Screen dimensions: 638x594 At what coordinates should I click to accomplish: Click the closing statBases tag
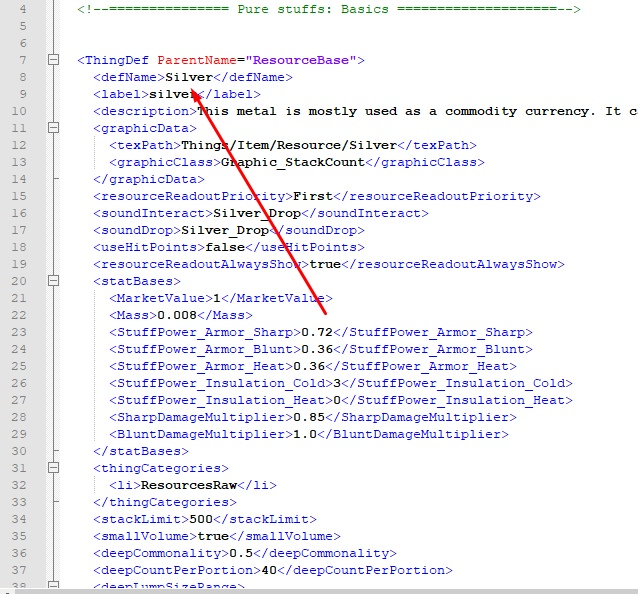pos(141,451)
